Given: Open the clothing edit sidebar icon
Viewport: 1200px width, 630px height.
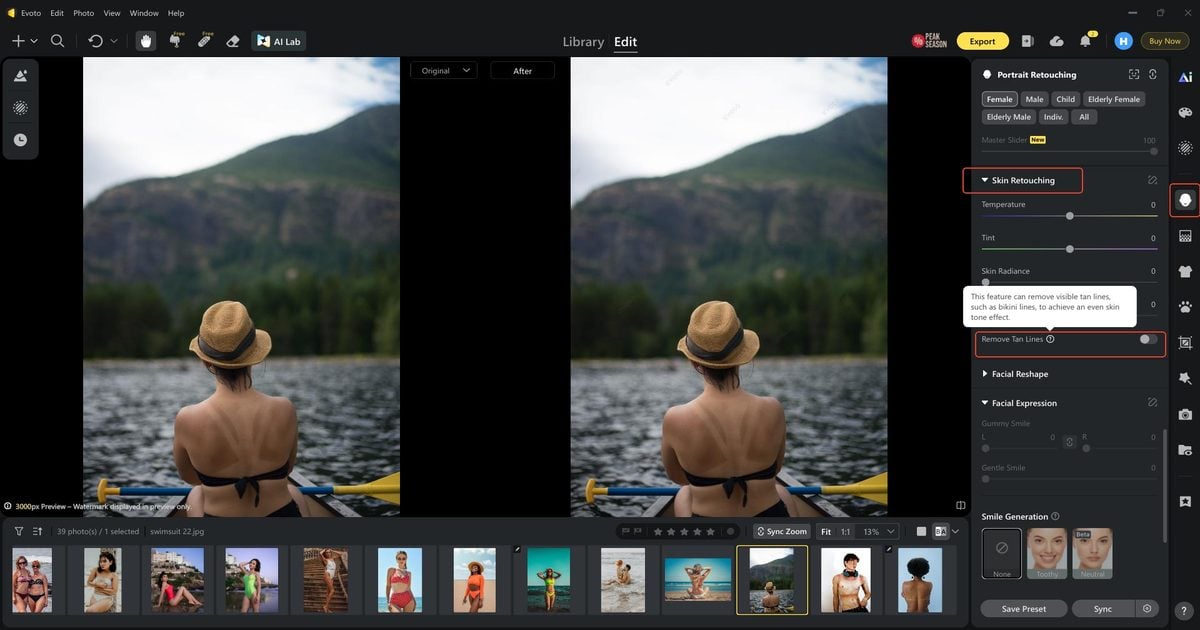Looking at the screenshot, I should coord(1185,271).
